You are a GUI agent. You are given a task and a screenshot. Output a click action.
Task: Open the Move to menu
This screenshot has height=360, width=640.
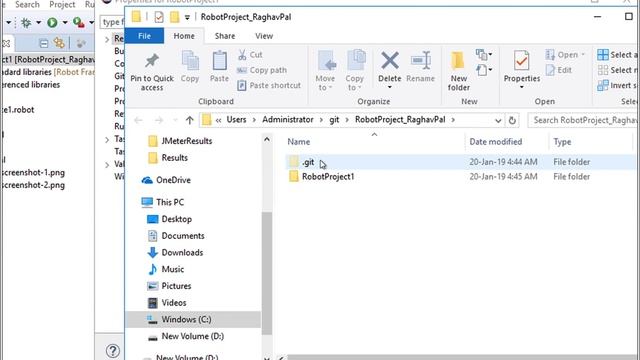[x=325, y=71]
